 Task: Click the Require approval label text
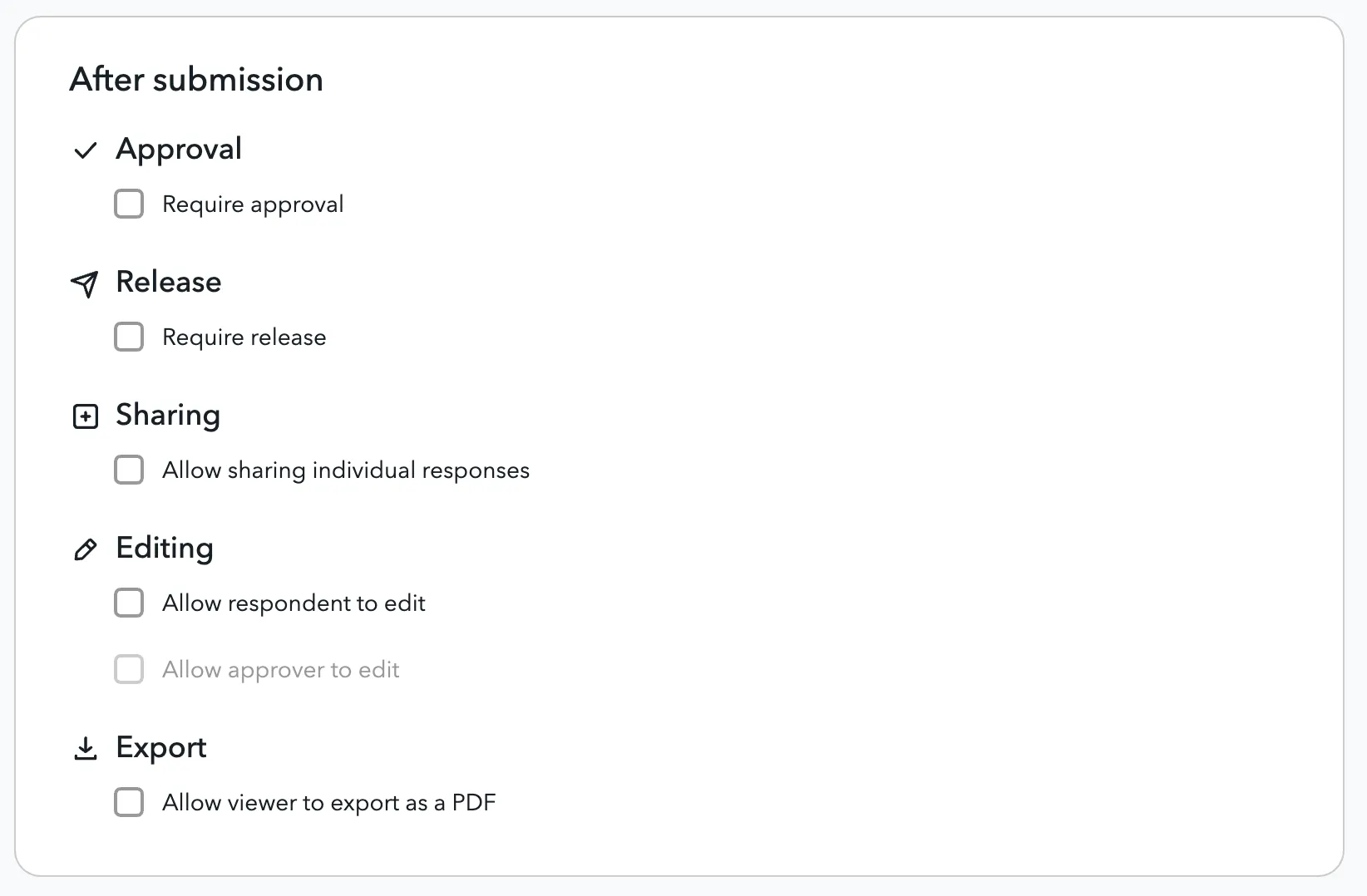click(253, 204)
